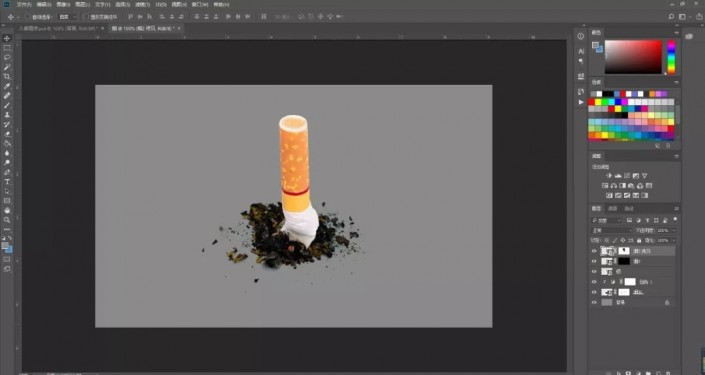Filter layers by type (T) icon
This screenshot has height=375, width=705.
[x=647, y=220]
